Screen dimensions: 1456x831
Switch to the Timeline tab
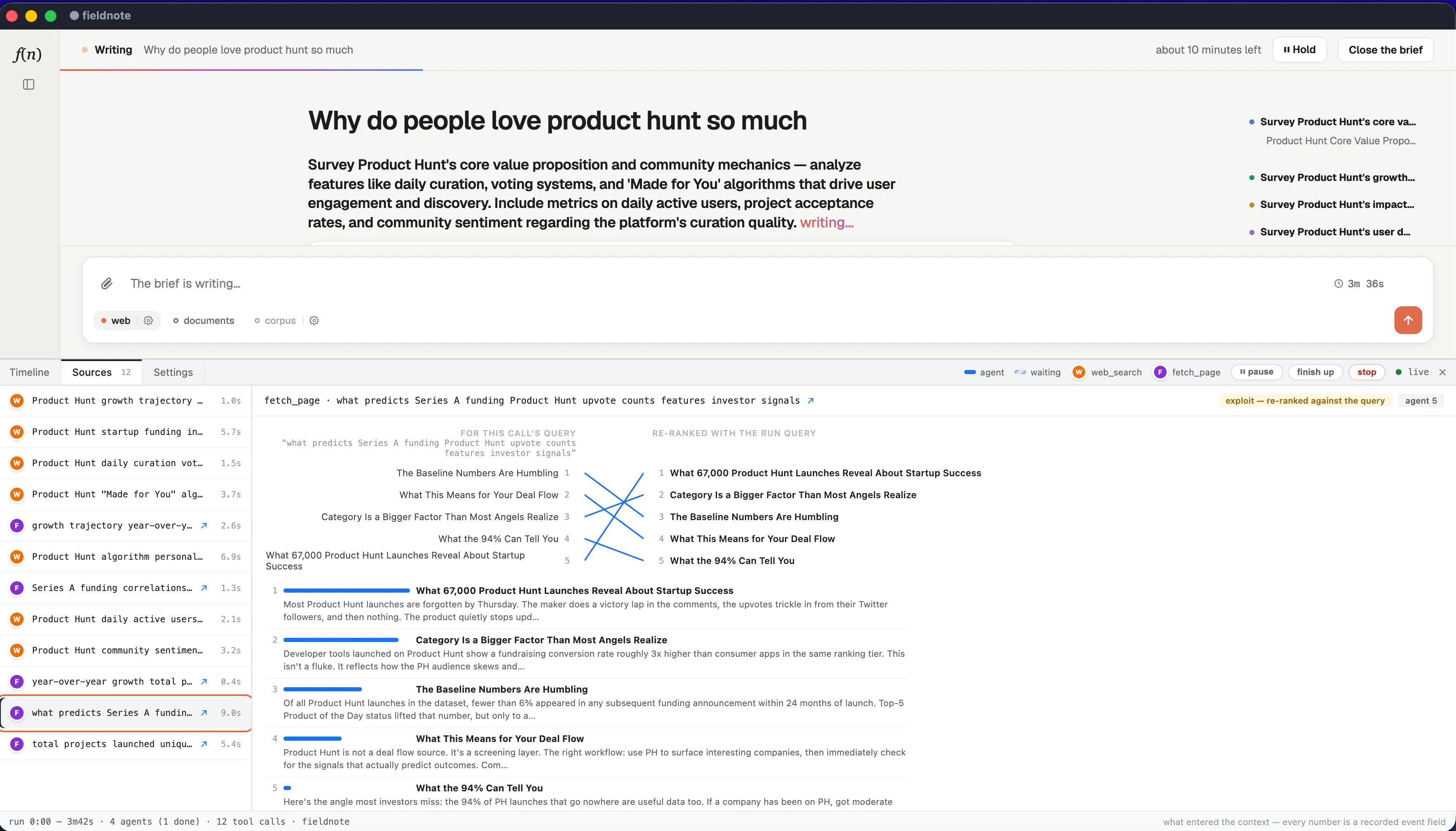click(29, 372)
